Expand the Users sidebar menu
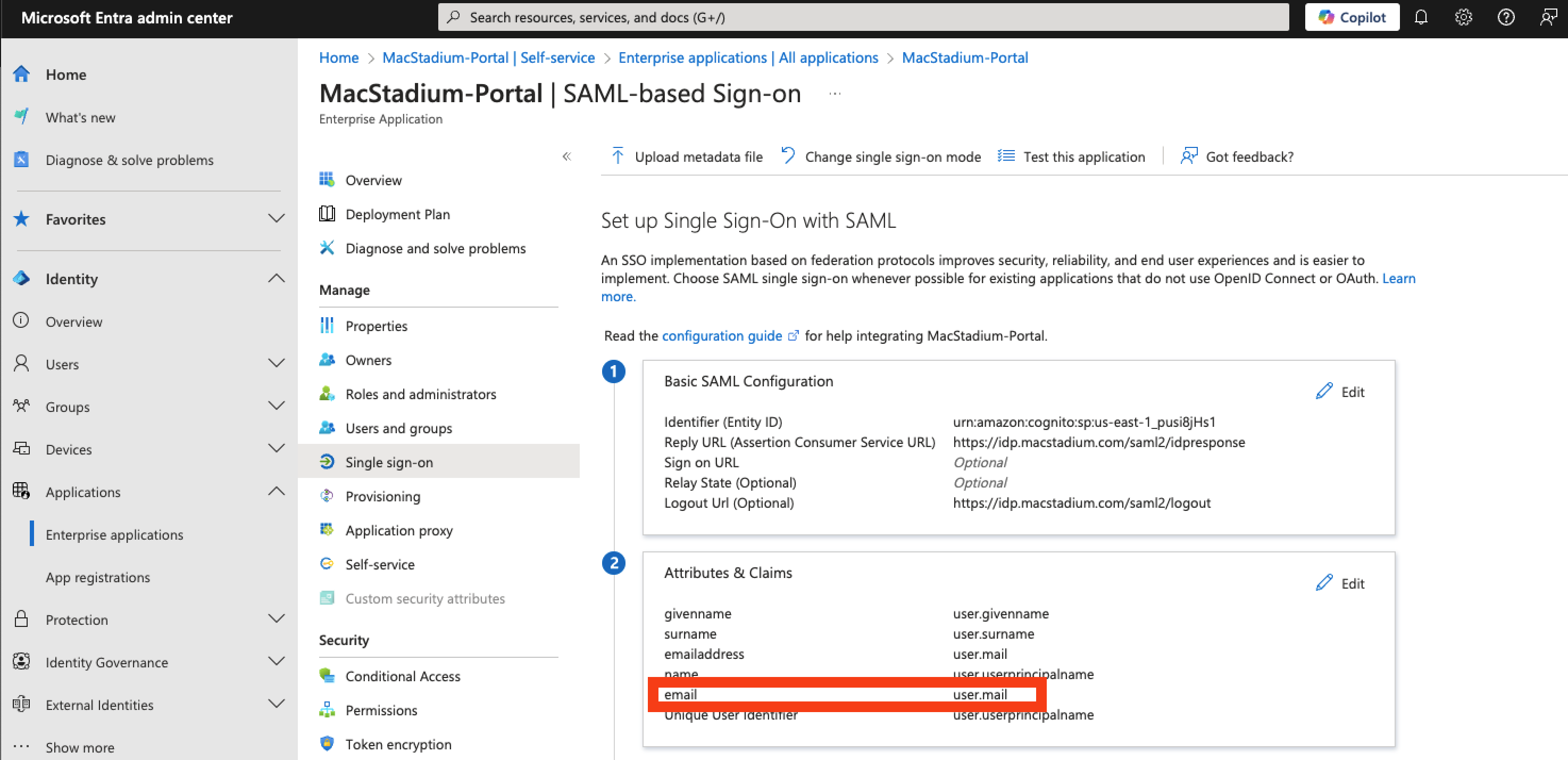The image size is (1568, 760). pyautogui.click(x=277, y=364)
